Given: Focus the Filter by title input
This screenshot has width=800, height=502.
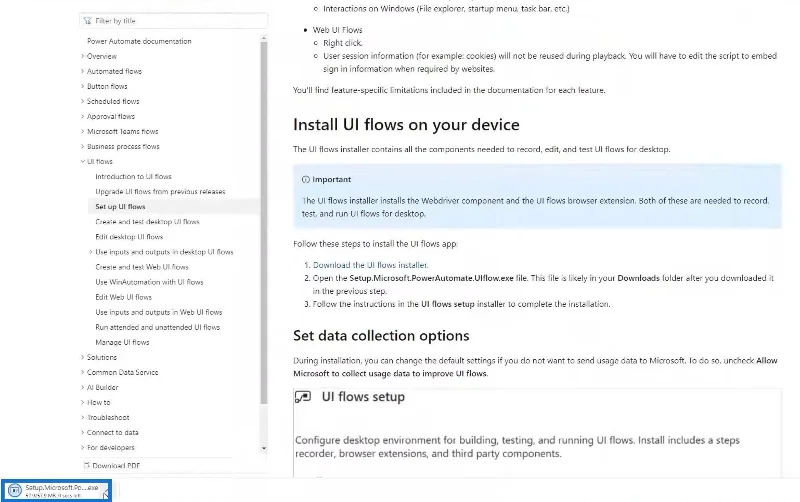Looking at the screenshot, I should 173,21.
